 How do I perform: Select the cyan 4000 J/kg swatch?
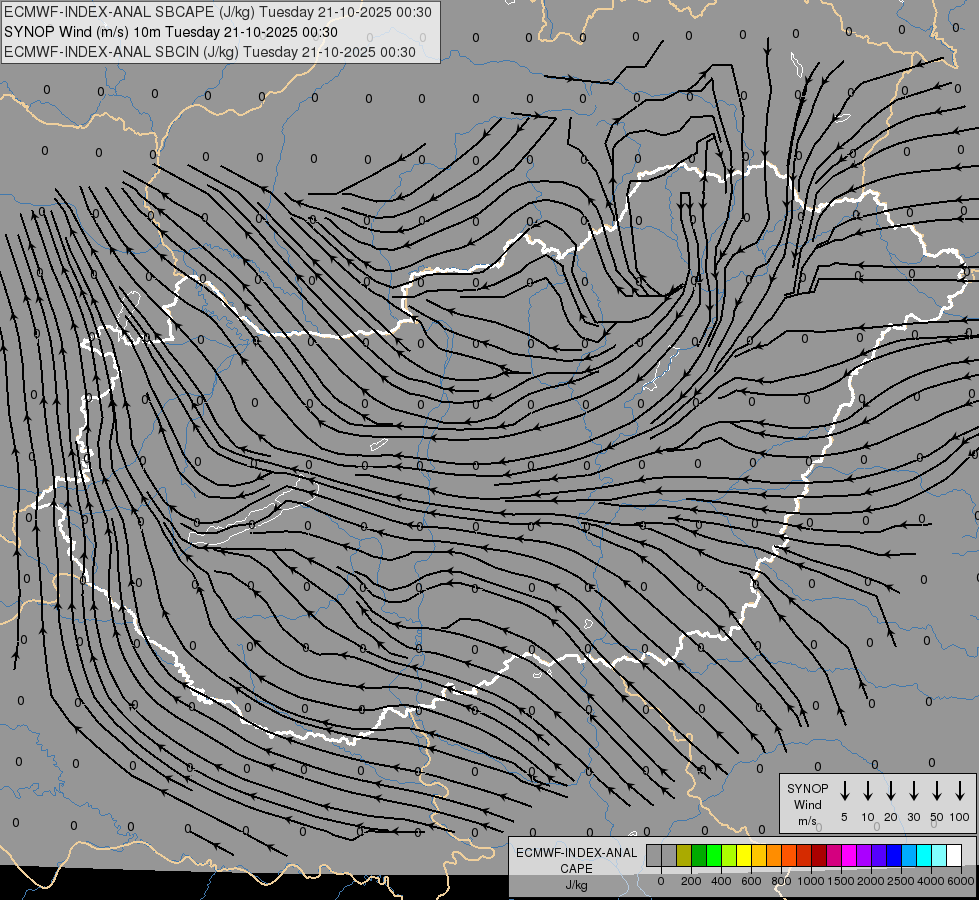tap(925, 855)
